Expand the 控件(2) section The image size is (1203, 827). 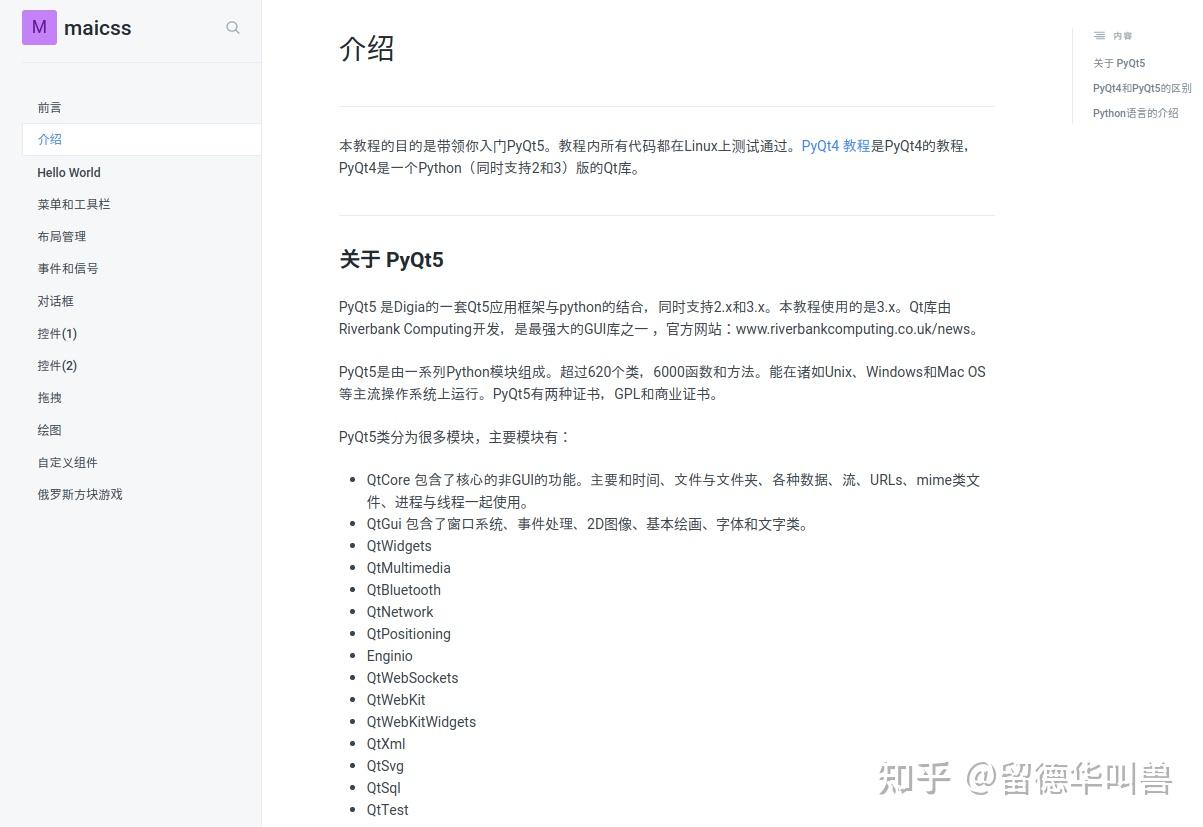[58, 365]
